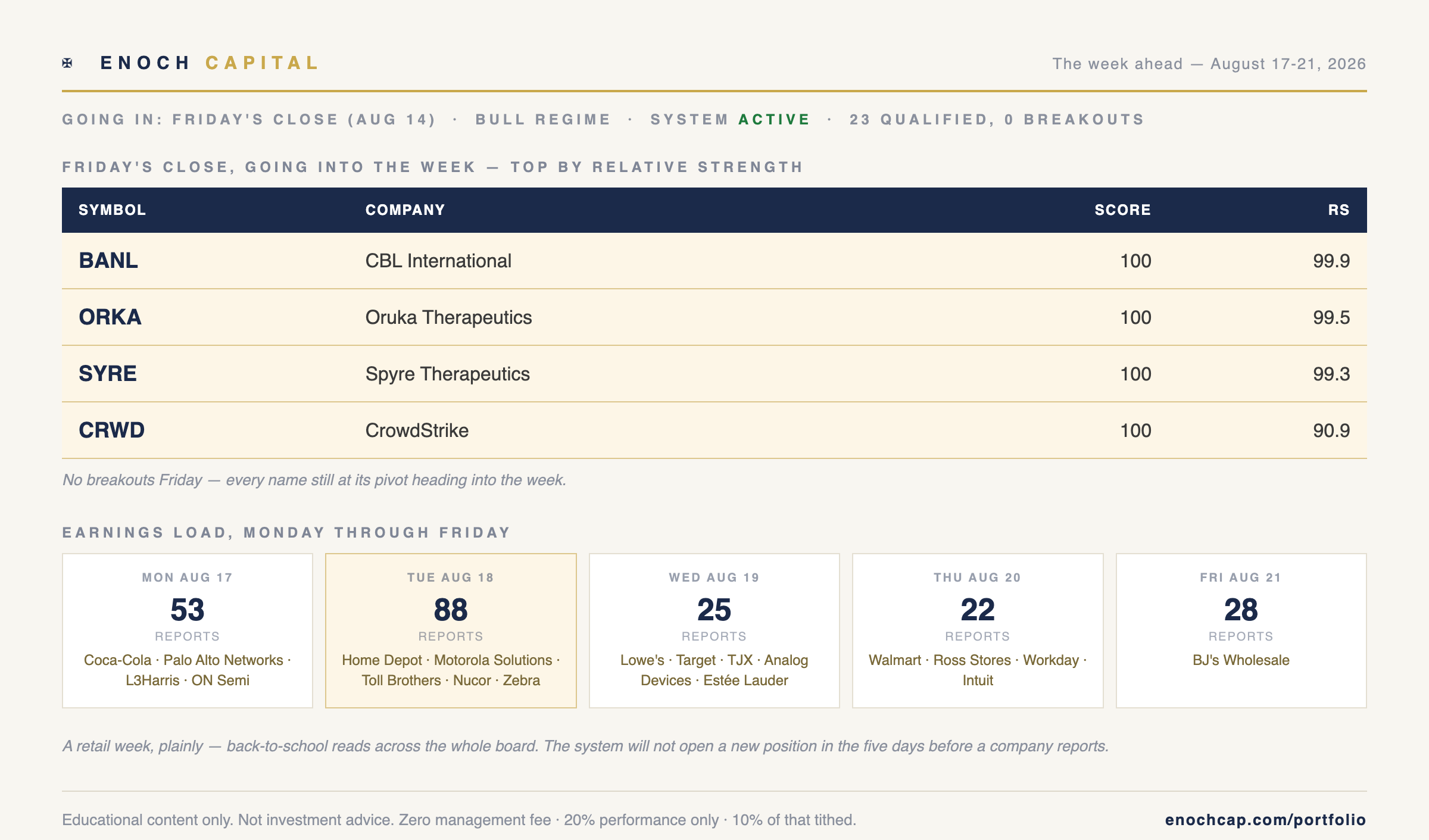The image size is (1429, 840).
Task: Click CrowdStrike company name
Action: [x=417, y=430]
